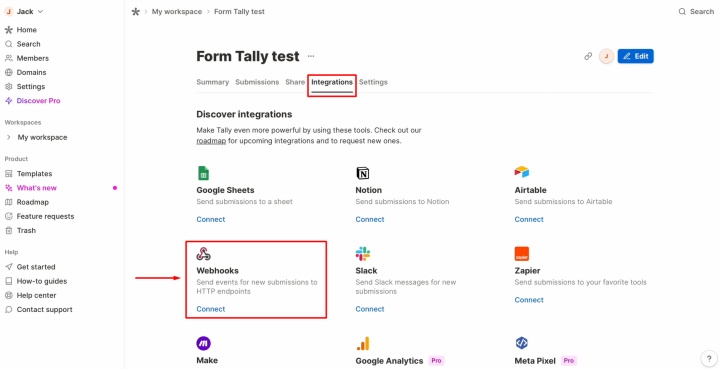Click the Slack logo icon
The height and width of the screenshot is (369, 720).
[x=363, y=254]
